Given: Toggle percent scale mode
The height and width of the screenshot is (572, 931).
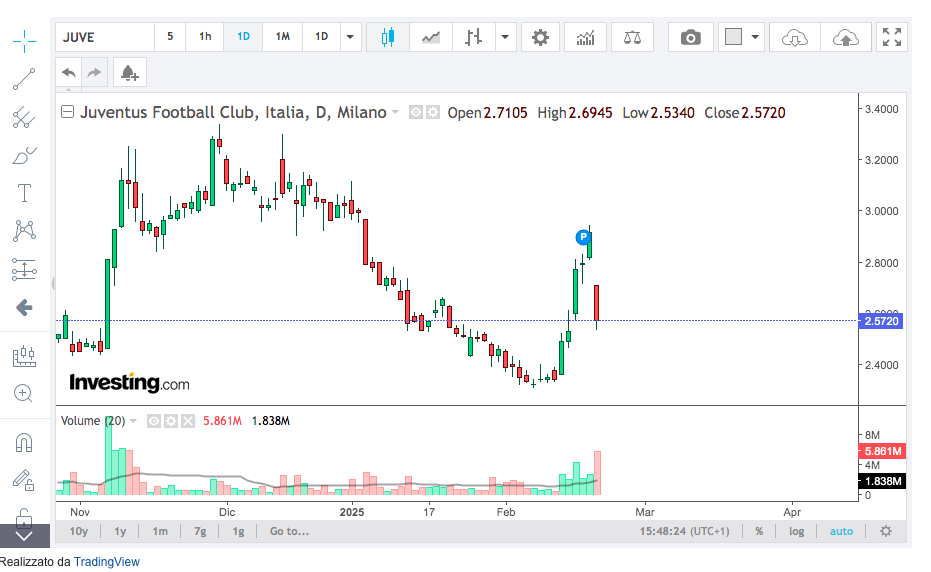Looking at the screenshot, I should pyautogui.click(x=759, y=531).
